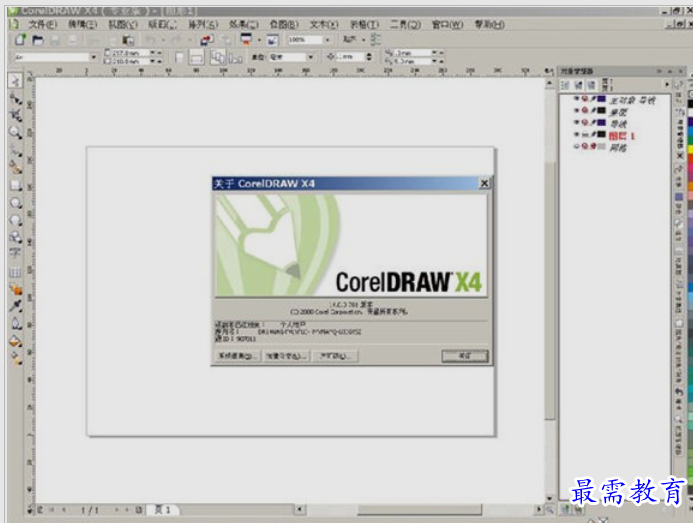
Task: Click the Options icon beside snap button
Action: [x=376, y=40]
